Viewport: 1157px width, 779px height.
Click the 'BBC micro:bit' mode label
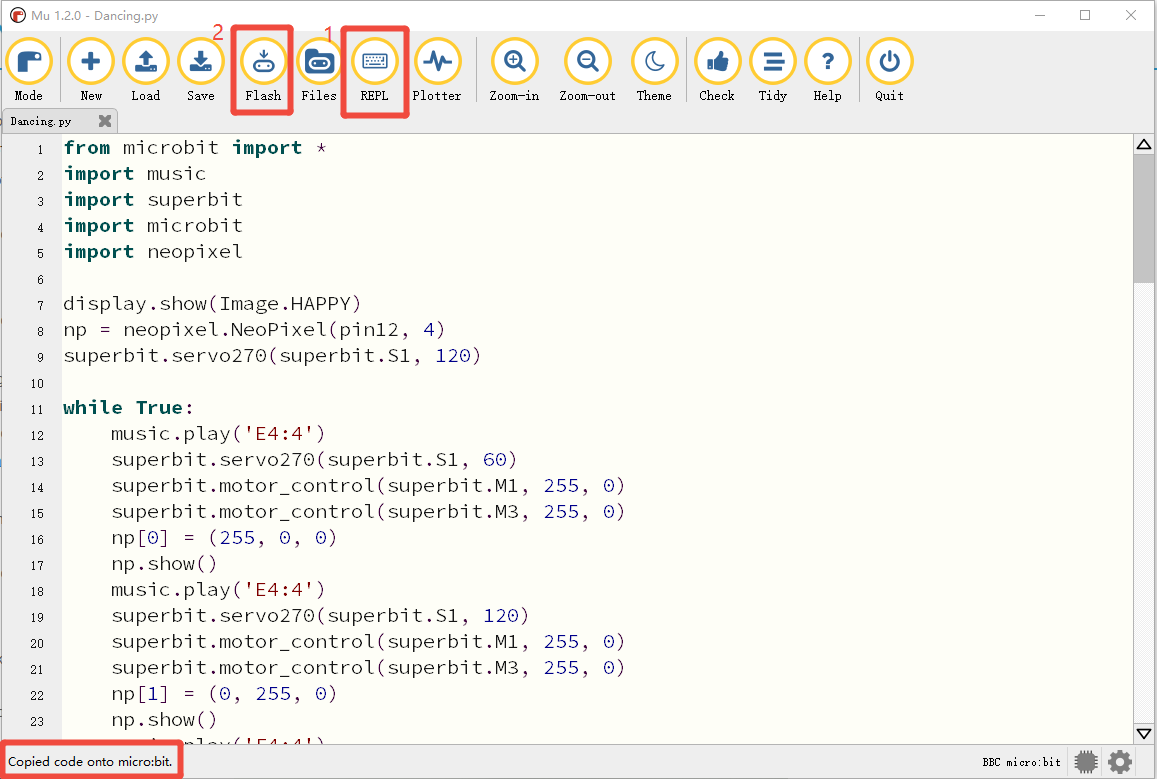tap(1021, 762)
